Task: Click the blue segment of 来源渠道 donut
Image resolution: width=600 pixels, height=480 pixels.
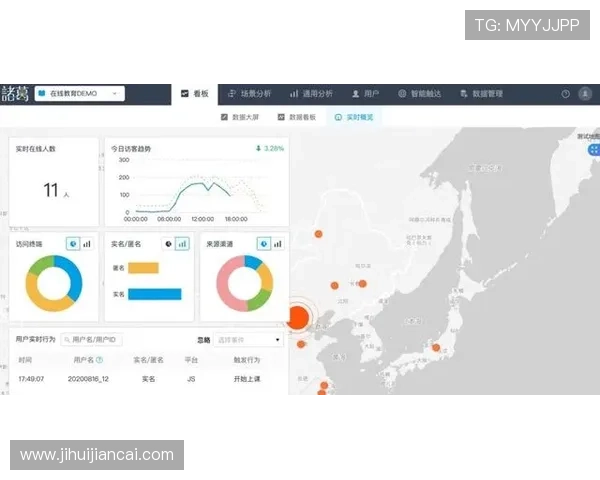Action: click(x=253, y=261)
